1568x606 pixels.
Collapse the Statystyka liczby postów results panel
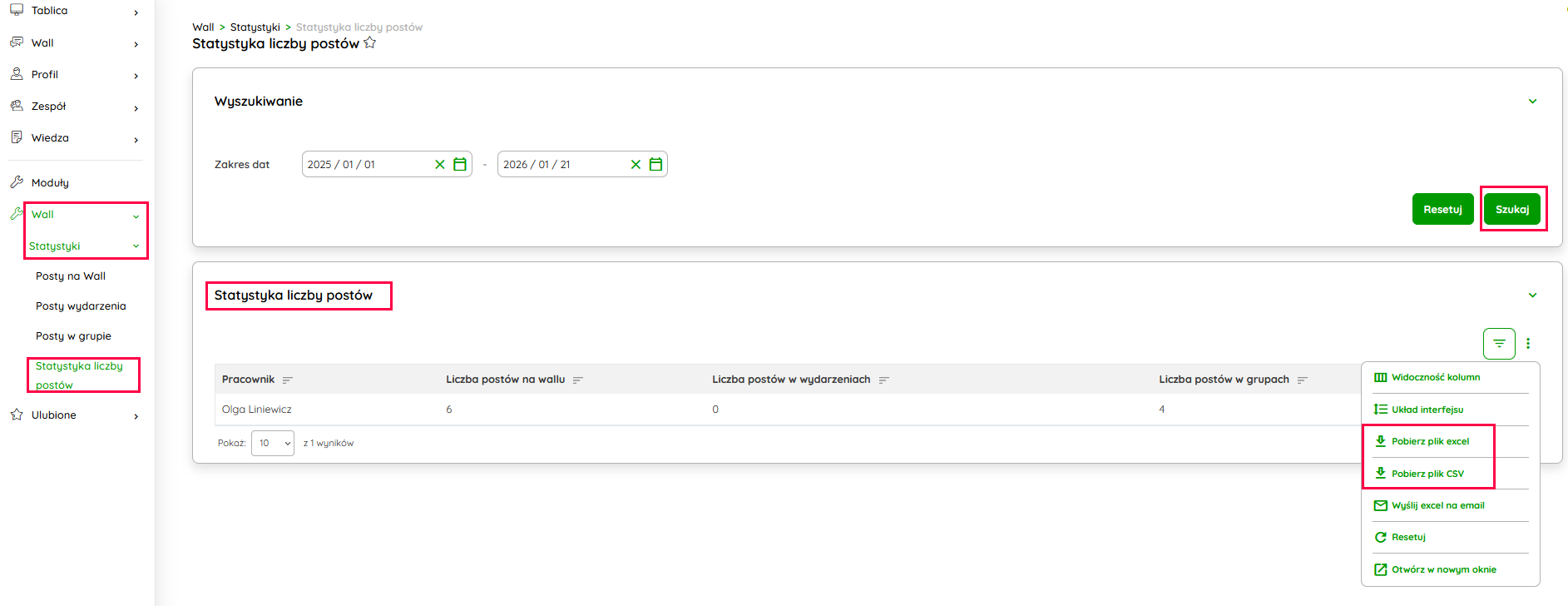coord(1532,296)
